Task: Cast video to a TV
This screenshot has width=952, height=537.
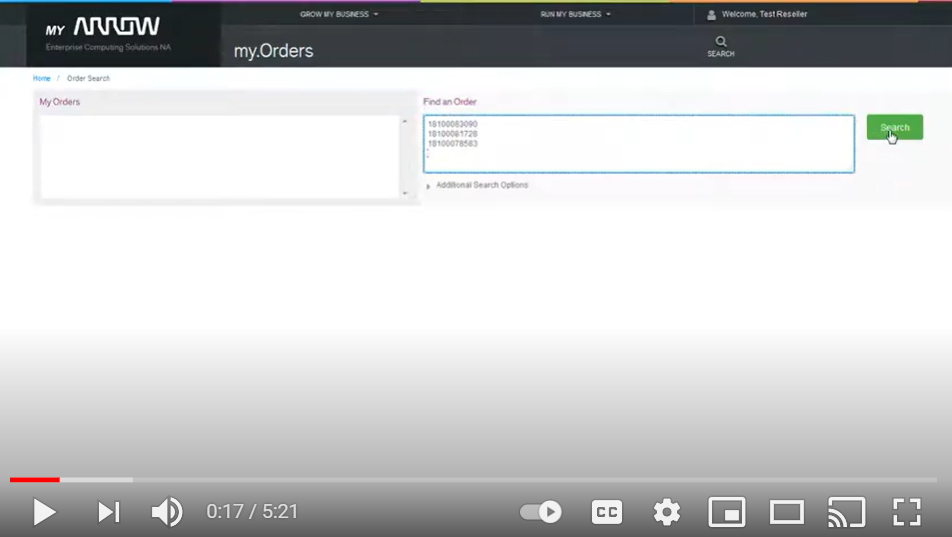Action: (846, 512)
